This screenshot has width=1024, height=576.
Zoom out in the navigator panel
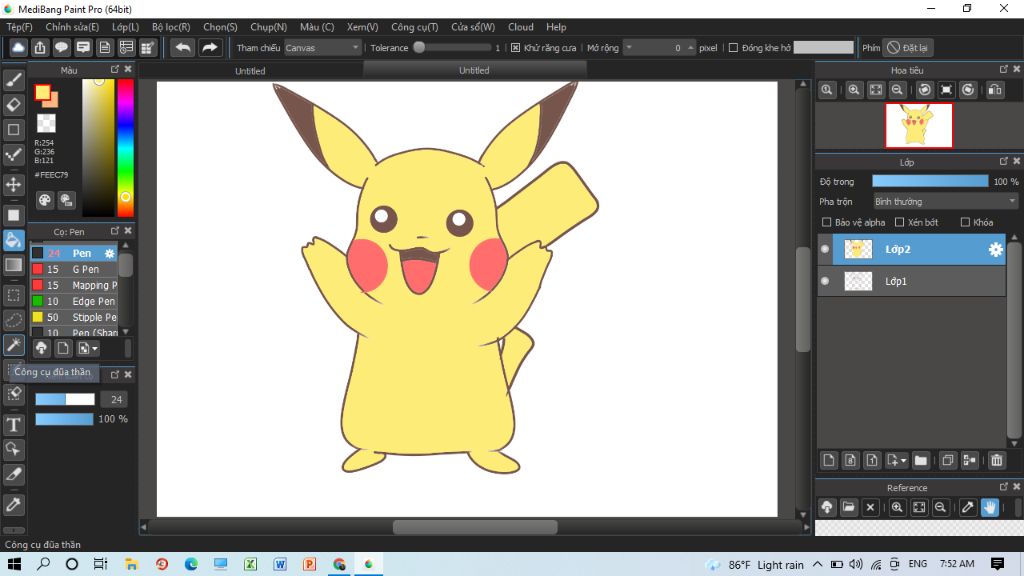[x=897, y=90]
